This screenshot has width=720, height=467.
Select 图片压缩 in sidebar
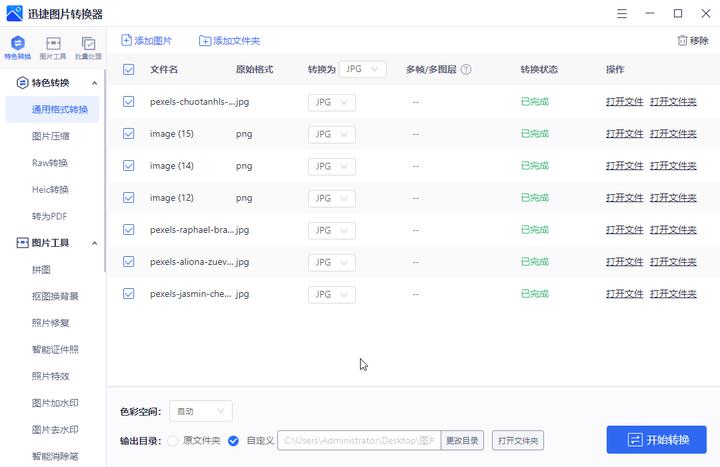coord(51,136)
